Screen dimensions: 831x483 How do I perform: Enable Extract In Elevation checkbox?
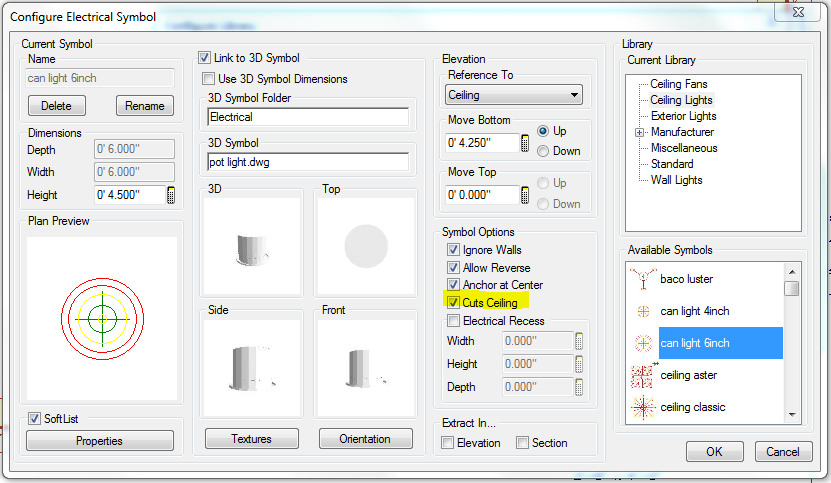click(x=448, y=443)
